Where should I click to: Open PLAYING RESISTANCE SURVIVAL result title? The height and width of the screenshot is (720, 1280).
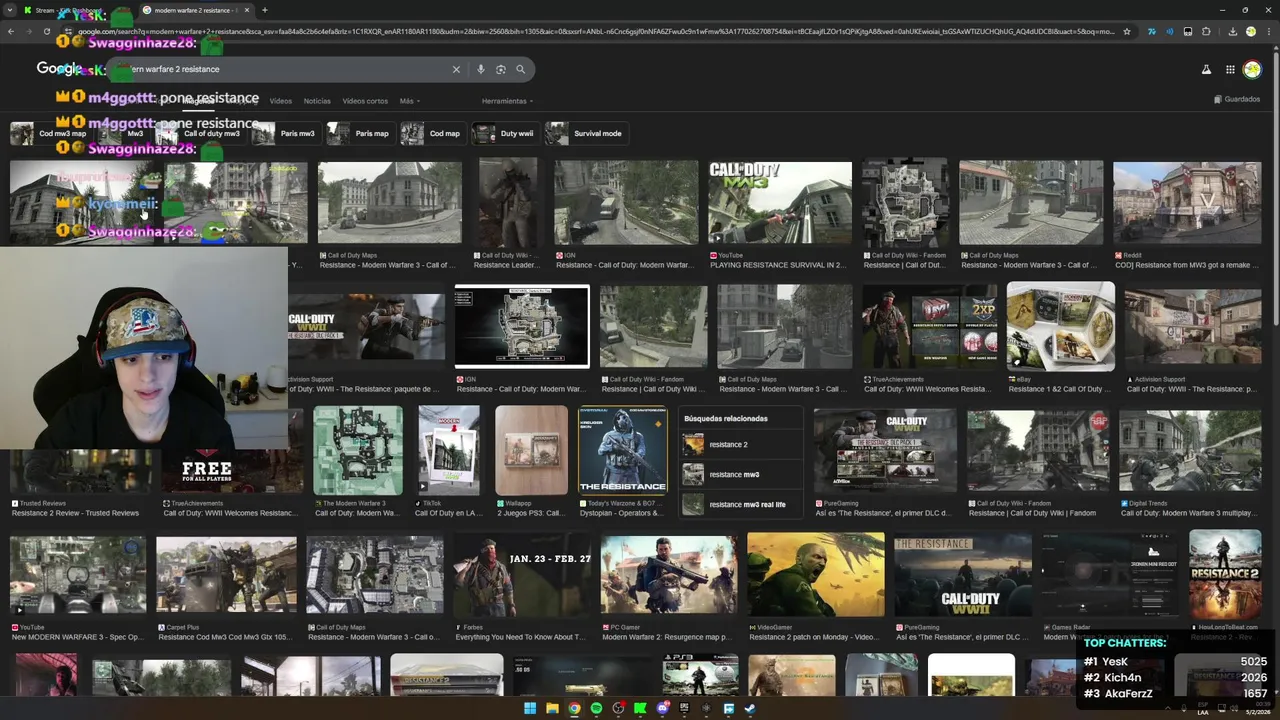(778, 265)
